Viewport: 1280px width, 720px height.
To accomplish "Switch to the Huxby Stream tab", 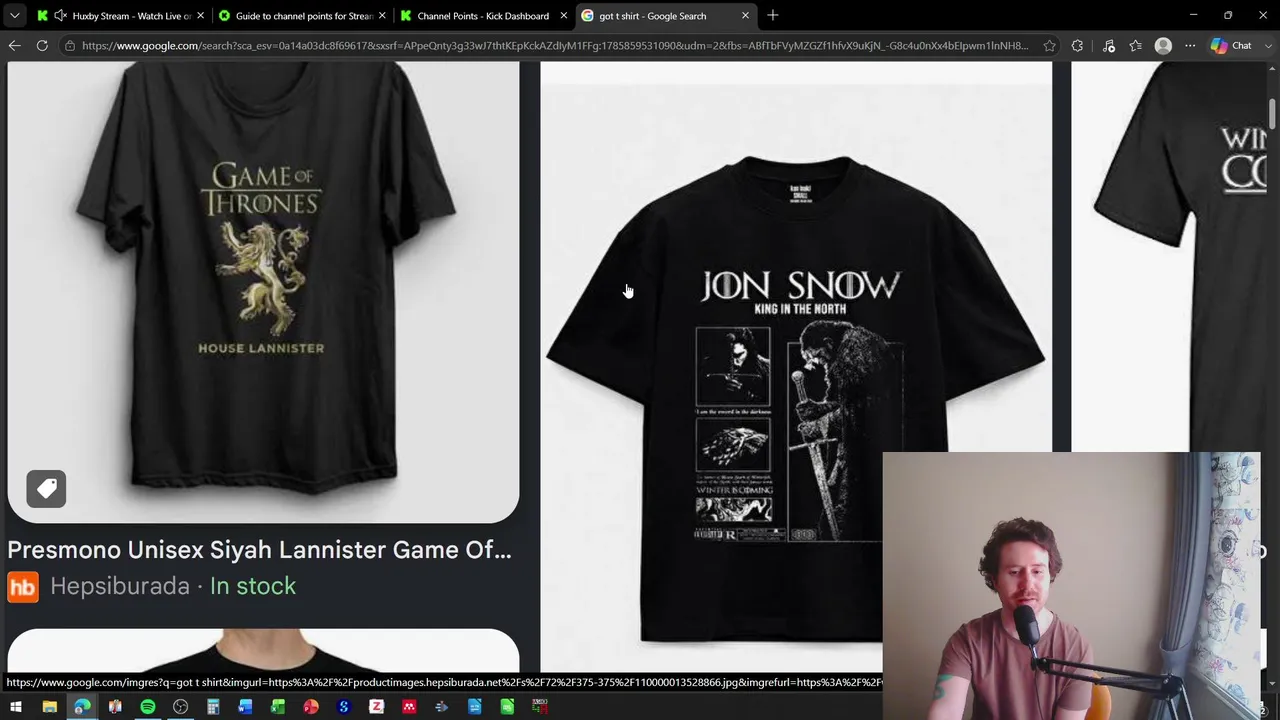I will 120,16.
